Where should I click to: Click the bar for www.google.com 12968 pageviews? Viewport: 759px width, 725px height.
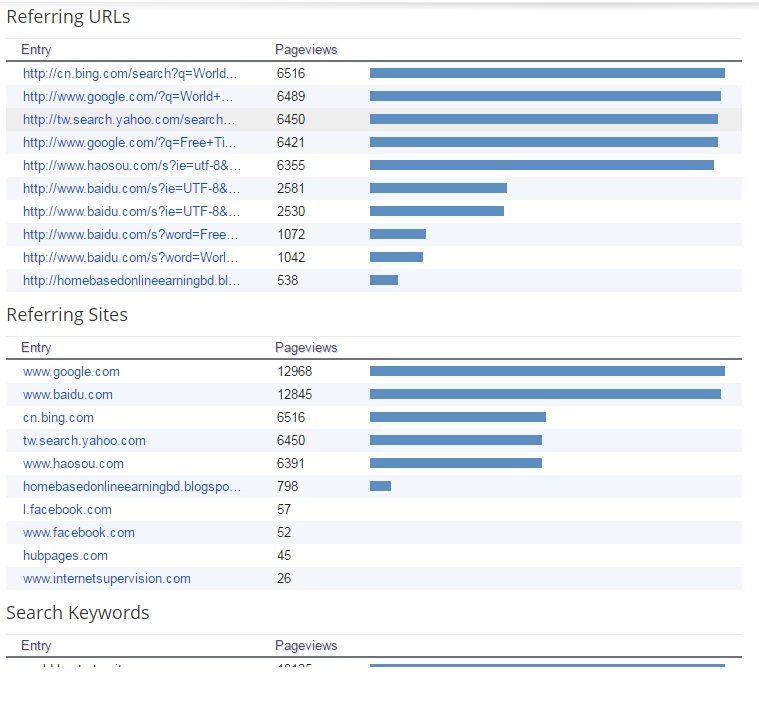pyautogui.click(x=546, y=371)
